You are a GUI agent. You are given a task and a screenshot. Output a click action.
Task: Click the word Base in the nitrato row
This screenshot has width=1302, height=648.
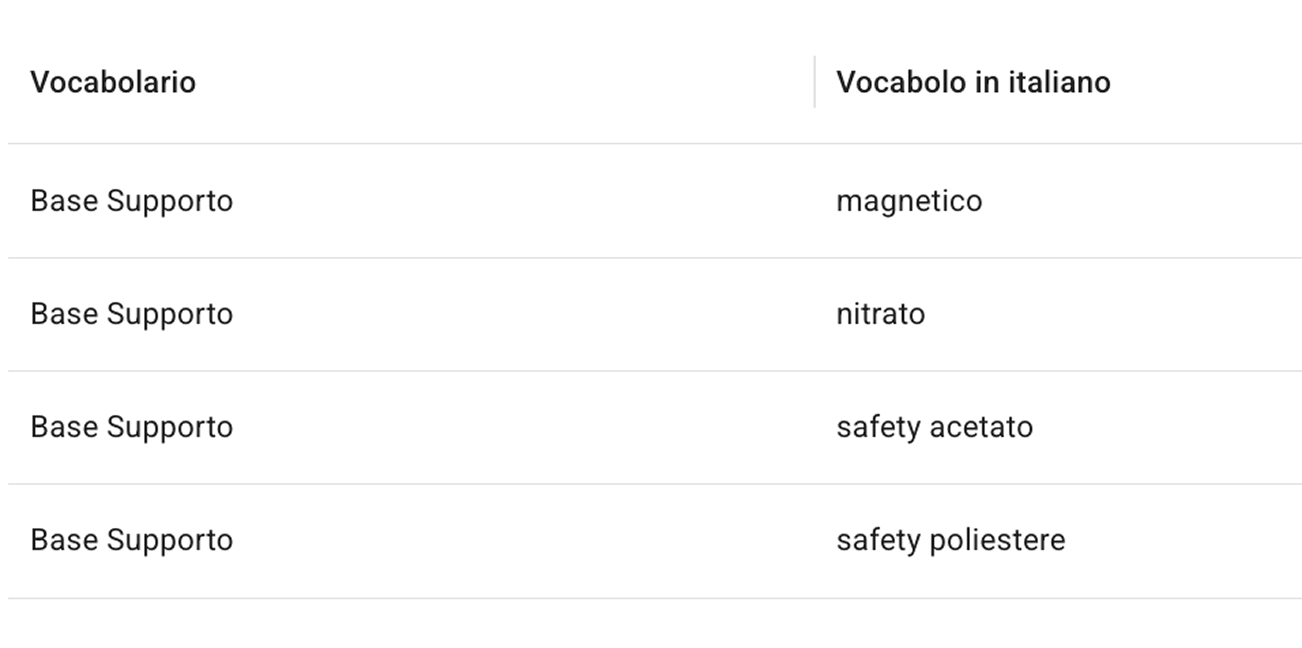[x=64, y=314]
